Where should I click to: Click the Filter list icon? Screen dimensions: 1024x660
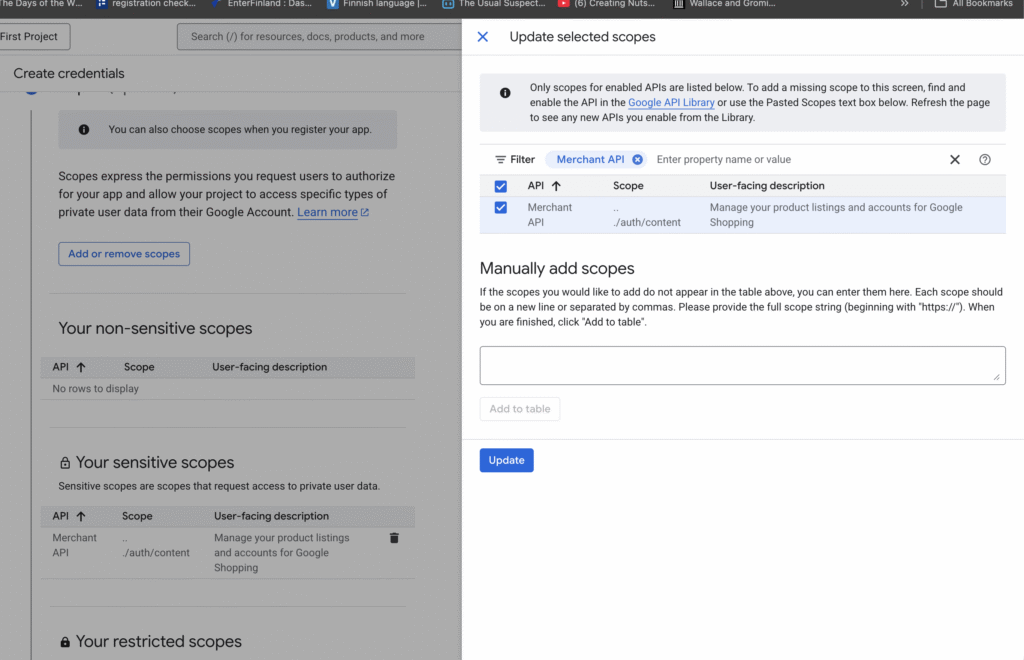[x=501, y=160]
